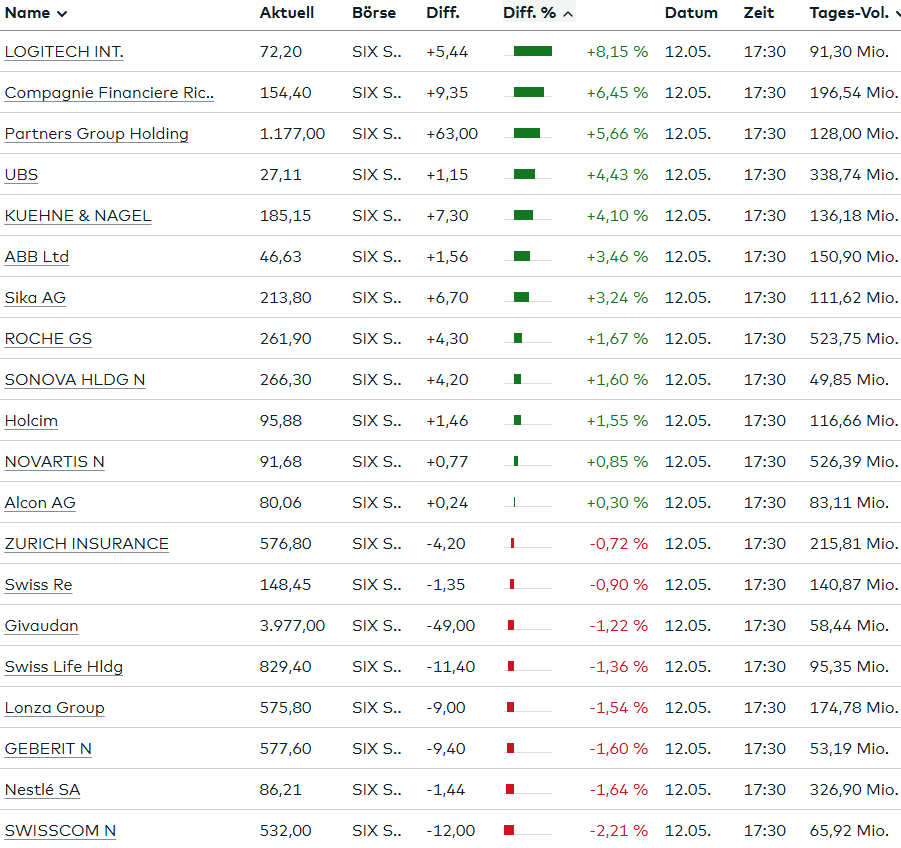Open the ROCHE GS link
The height and width of the screenshot is (848, 901).
pyautogui.click(x=48, y=338)
